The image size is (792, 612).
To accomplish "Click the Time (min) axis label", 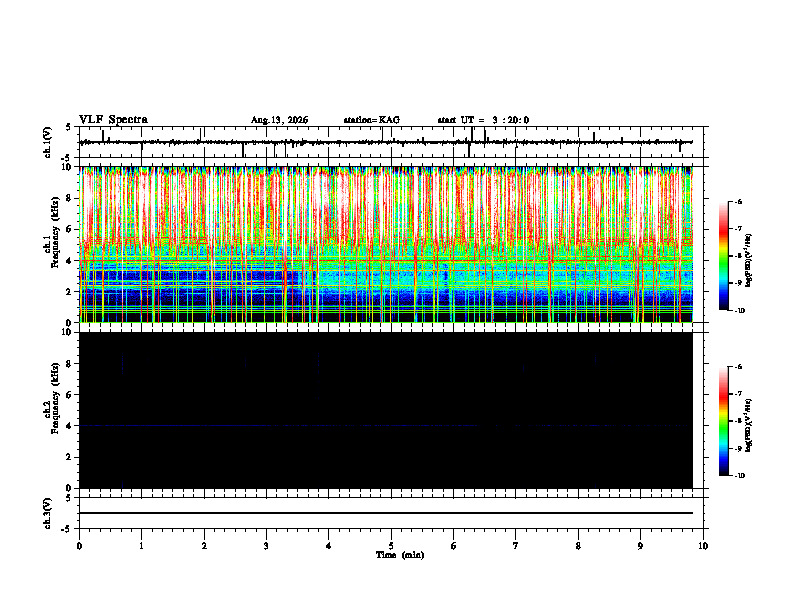I will (400, 555).
